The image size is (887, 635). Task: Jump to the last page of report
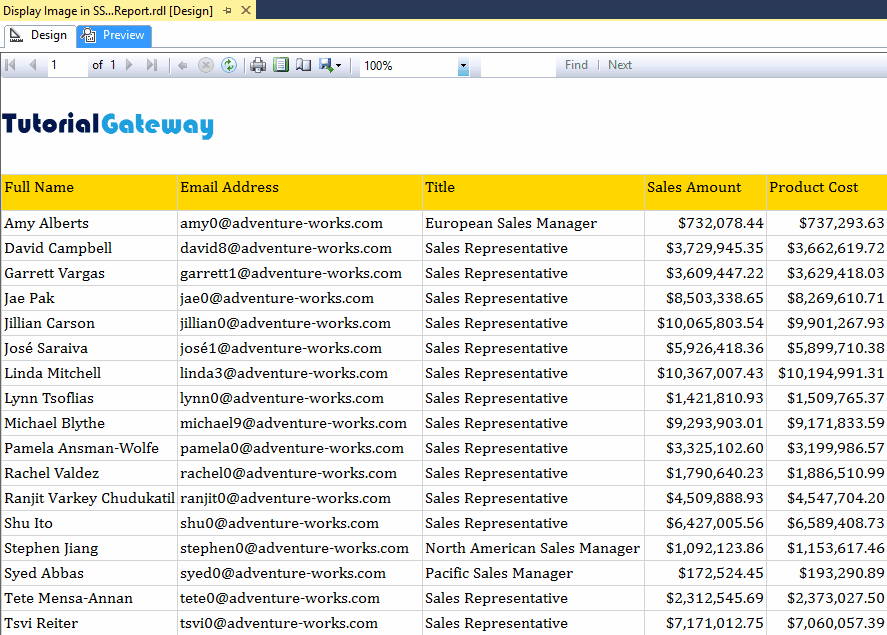[152, 65]
